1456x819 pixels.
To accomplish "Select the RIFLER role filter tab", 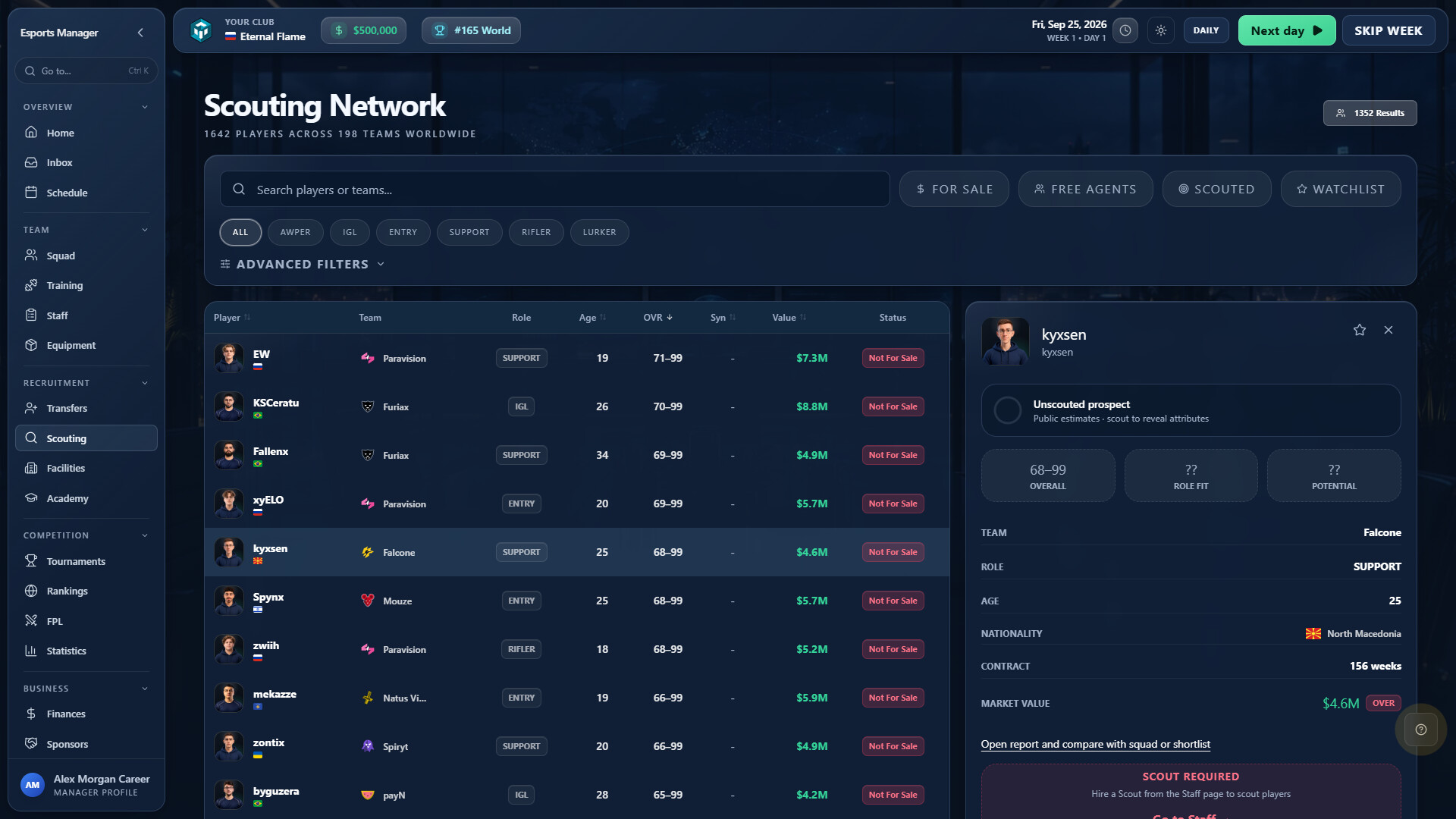I will pos(536,232).
